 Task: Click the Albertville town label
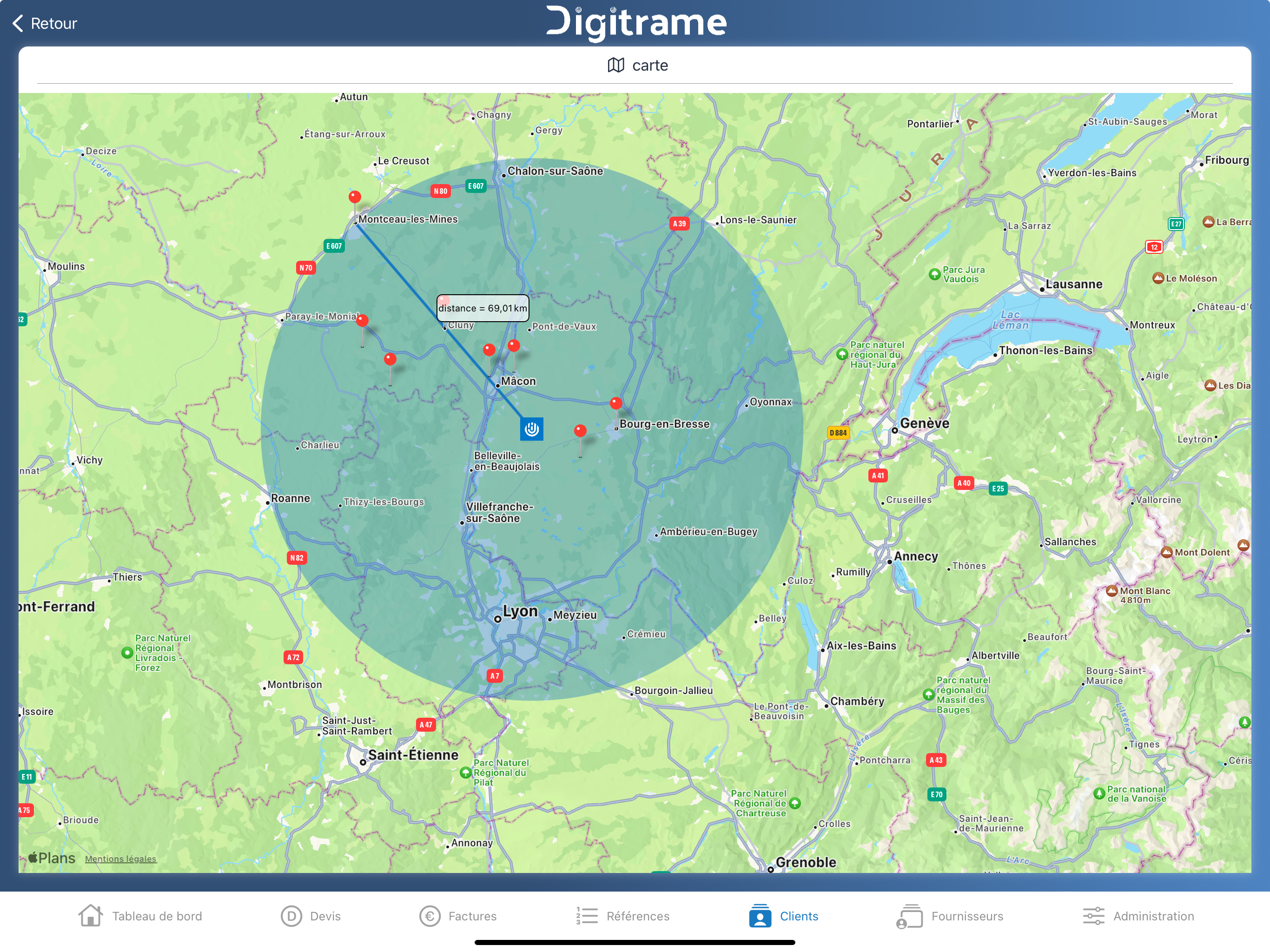[996, 656]
